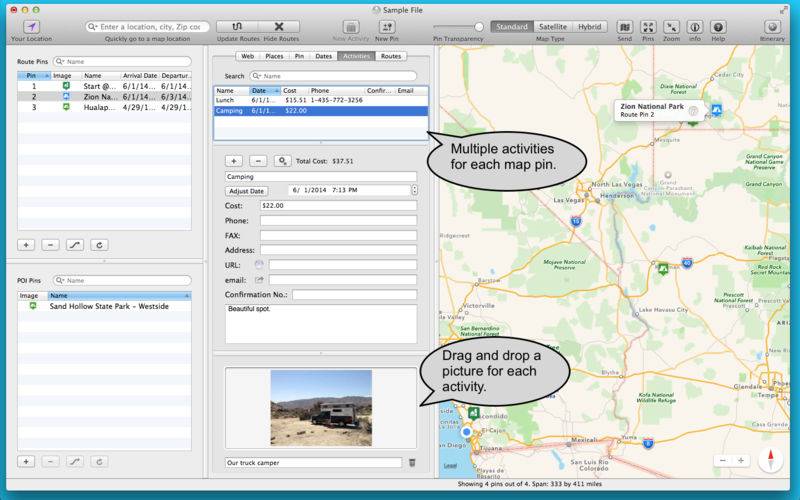Image resolution: width=800 pixels, height=500 pixels.
Task: Click the Zoom toolbar icon
Action: [671, 26]
